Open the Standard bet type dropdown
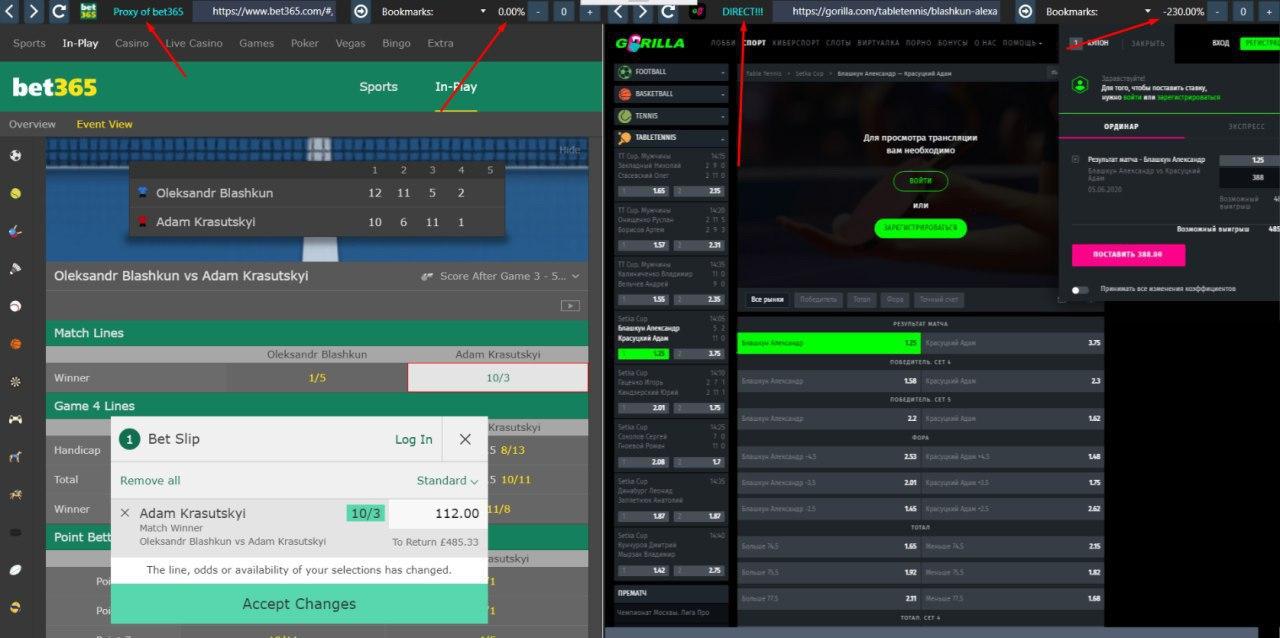 [447, 481]
